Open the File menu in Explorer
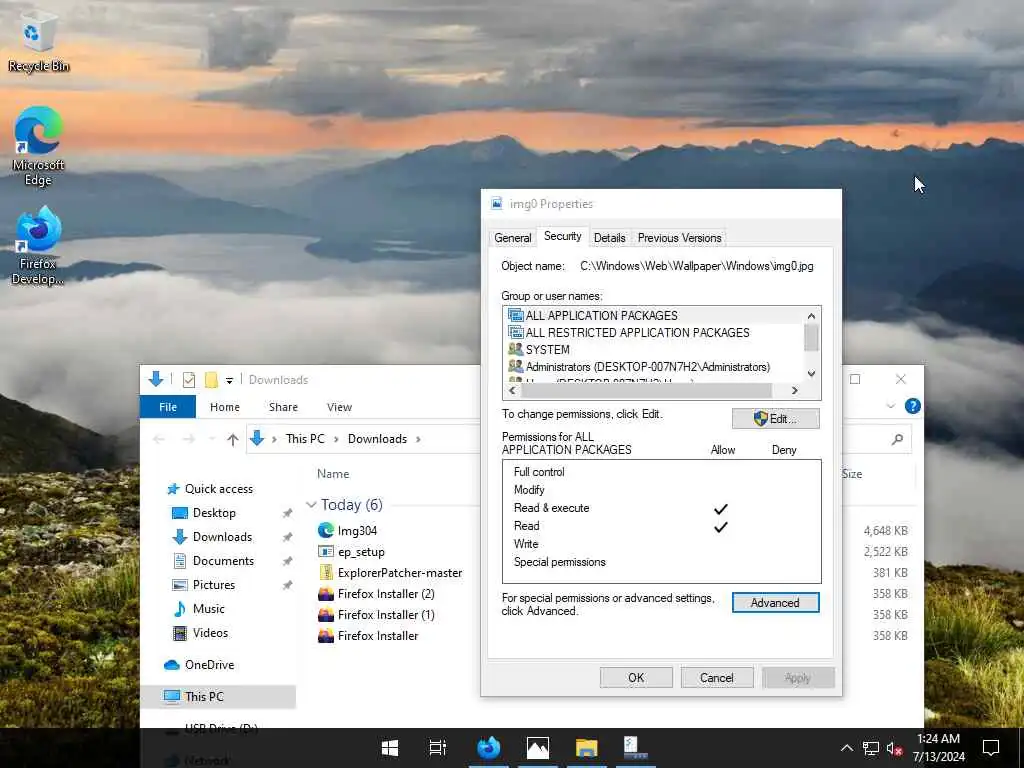The height and width of the screenshot is (768, 1024). pos(168,407)
